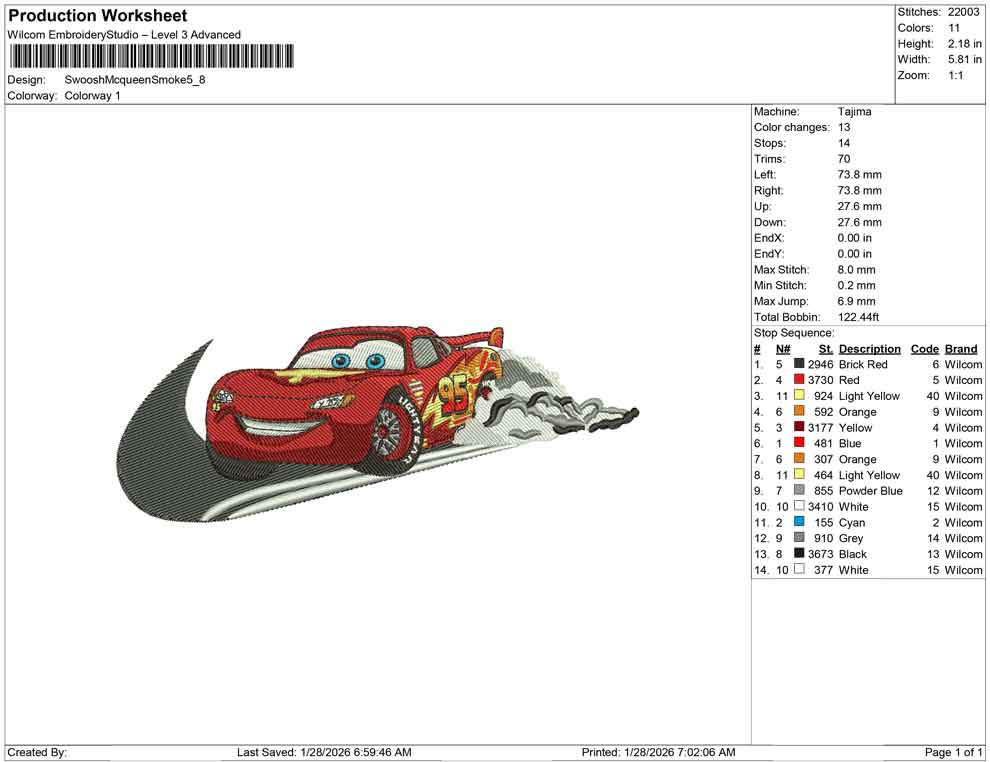Select the Orange 592 thread swatch
This screenshot has width=990, height=762.
click(797, 411)
